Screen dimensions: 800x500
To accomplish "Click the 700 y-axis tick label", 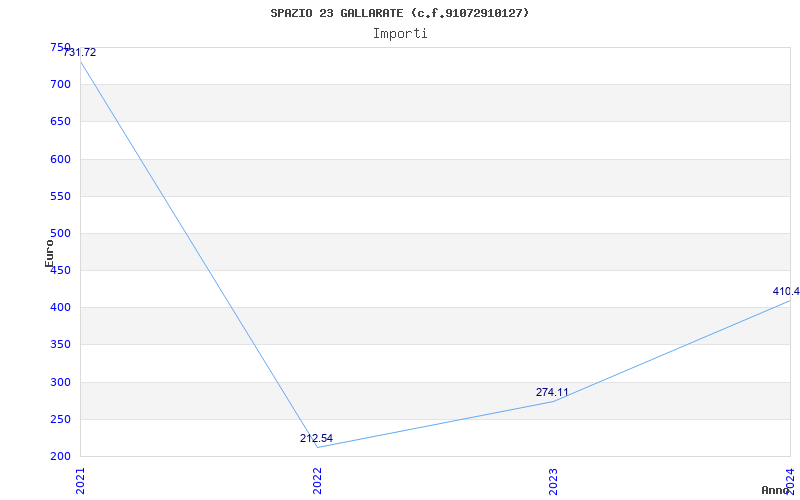I will click(x=60, y=85).
